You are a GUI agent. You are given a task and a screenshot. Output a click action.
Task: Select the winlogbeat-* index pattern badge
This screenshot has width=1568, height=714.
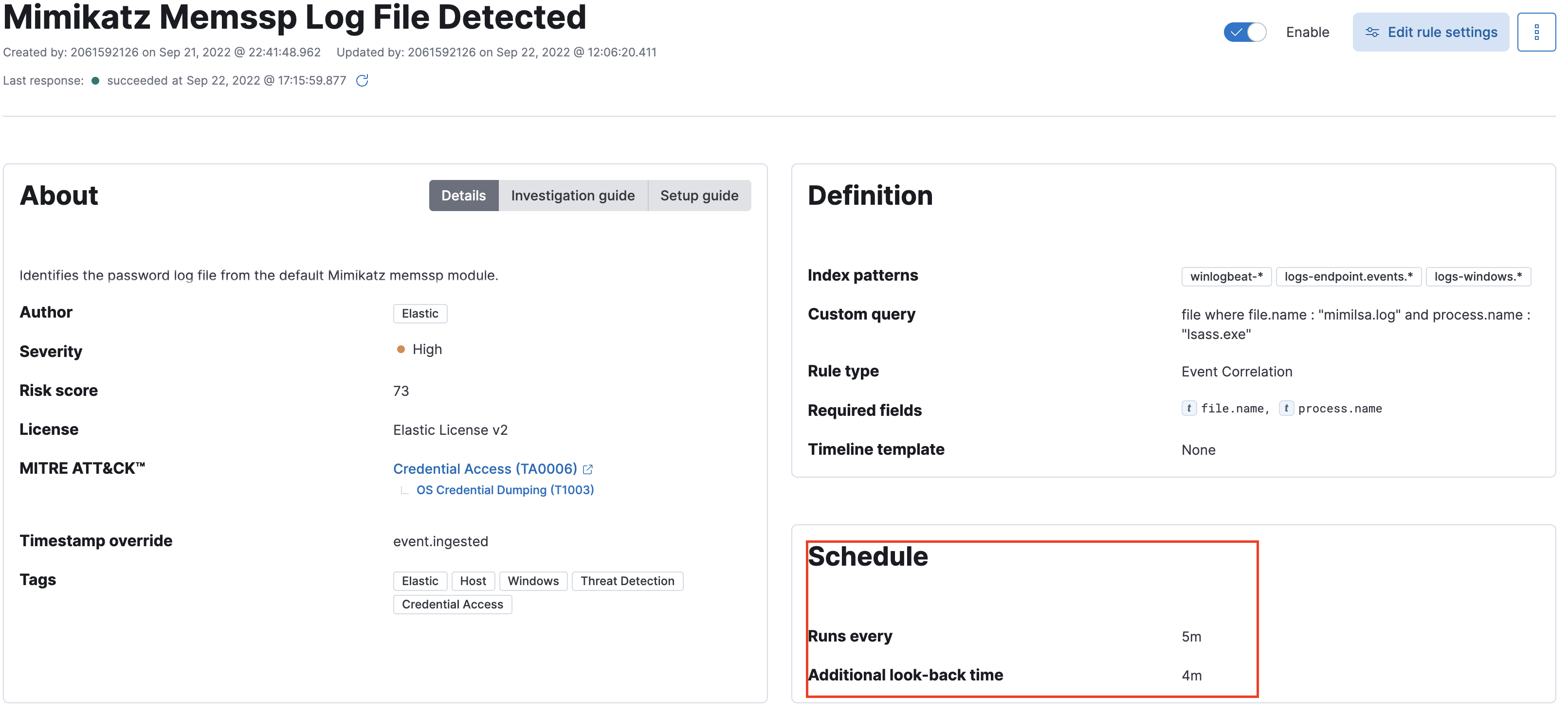(x=1226, y=277)
